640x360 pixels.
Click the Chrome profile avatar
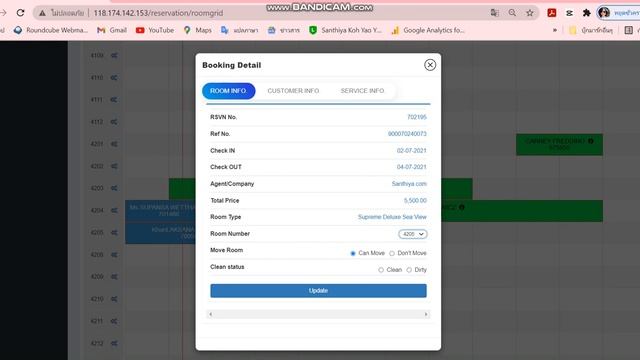604,13
